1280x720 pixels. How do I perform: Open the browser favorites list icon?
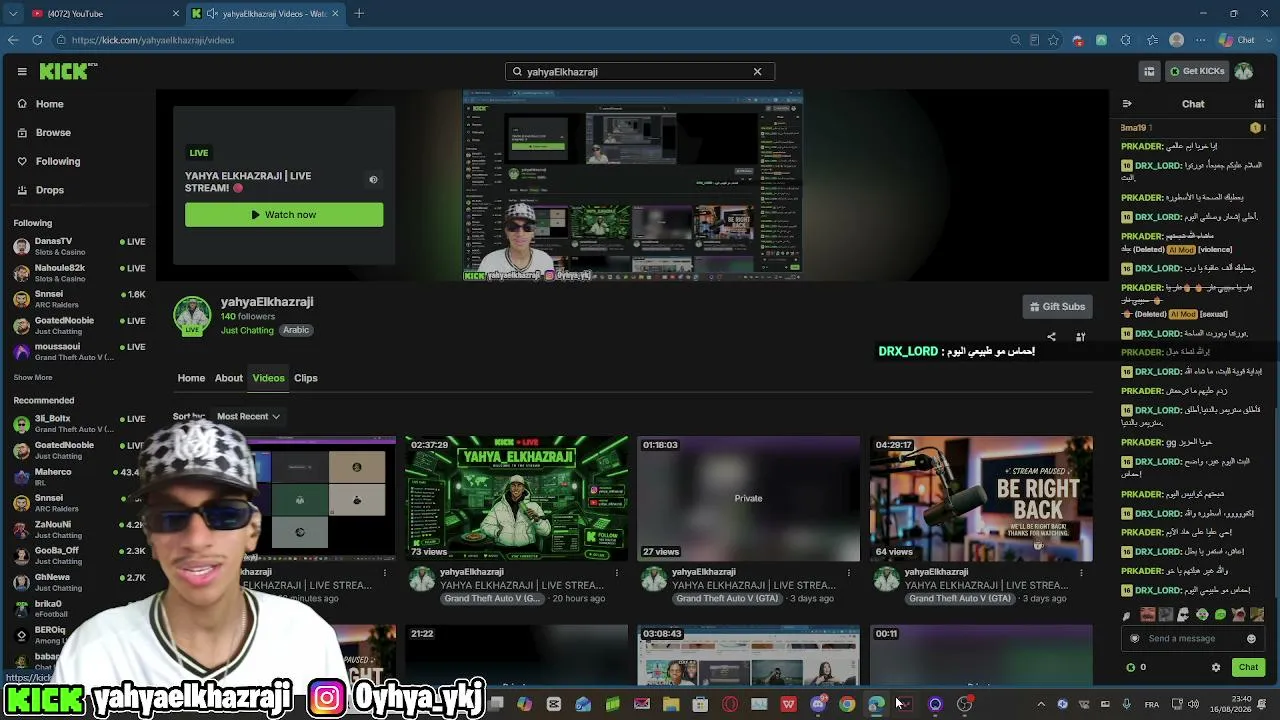click(x=1153, y=40)
